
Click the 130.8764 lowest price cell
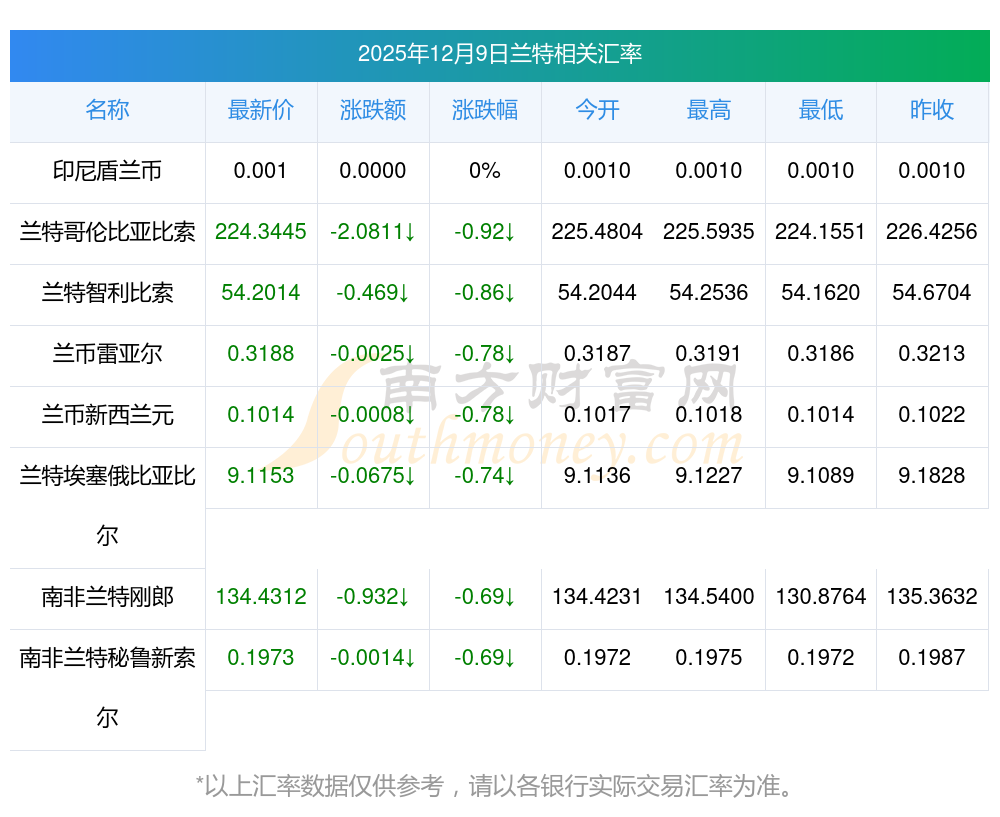click(x=821, y=598)
